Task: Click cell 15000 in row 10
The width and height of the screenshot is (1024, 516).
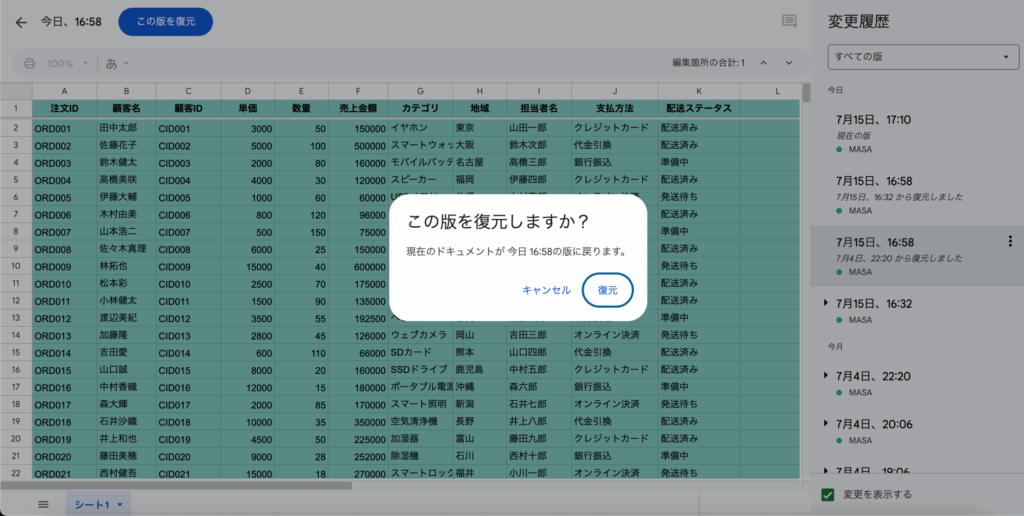Action: (248, 266)
